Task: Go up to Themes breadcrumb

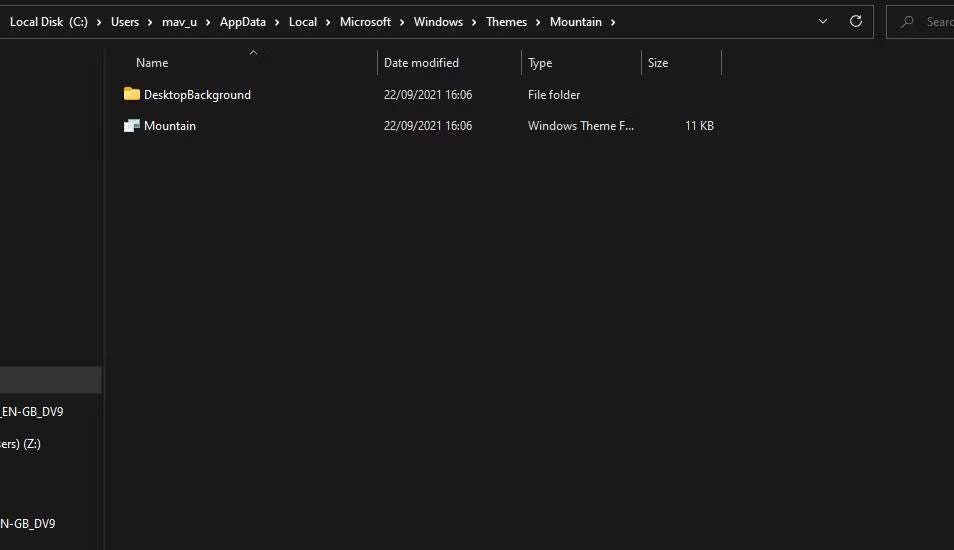Action: (x=506, y=22)
